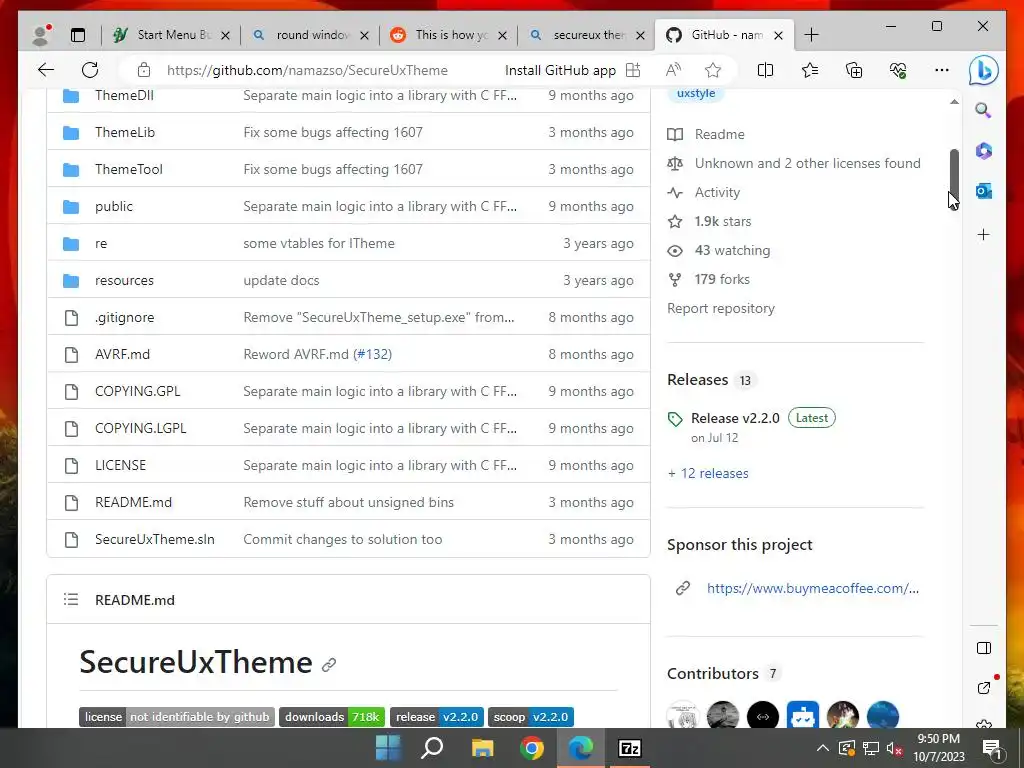Switch to round window search tab
The height and width of the screenshot is (768, 1024).
[311, 35]
